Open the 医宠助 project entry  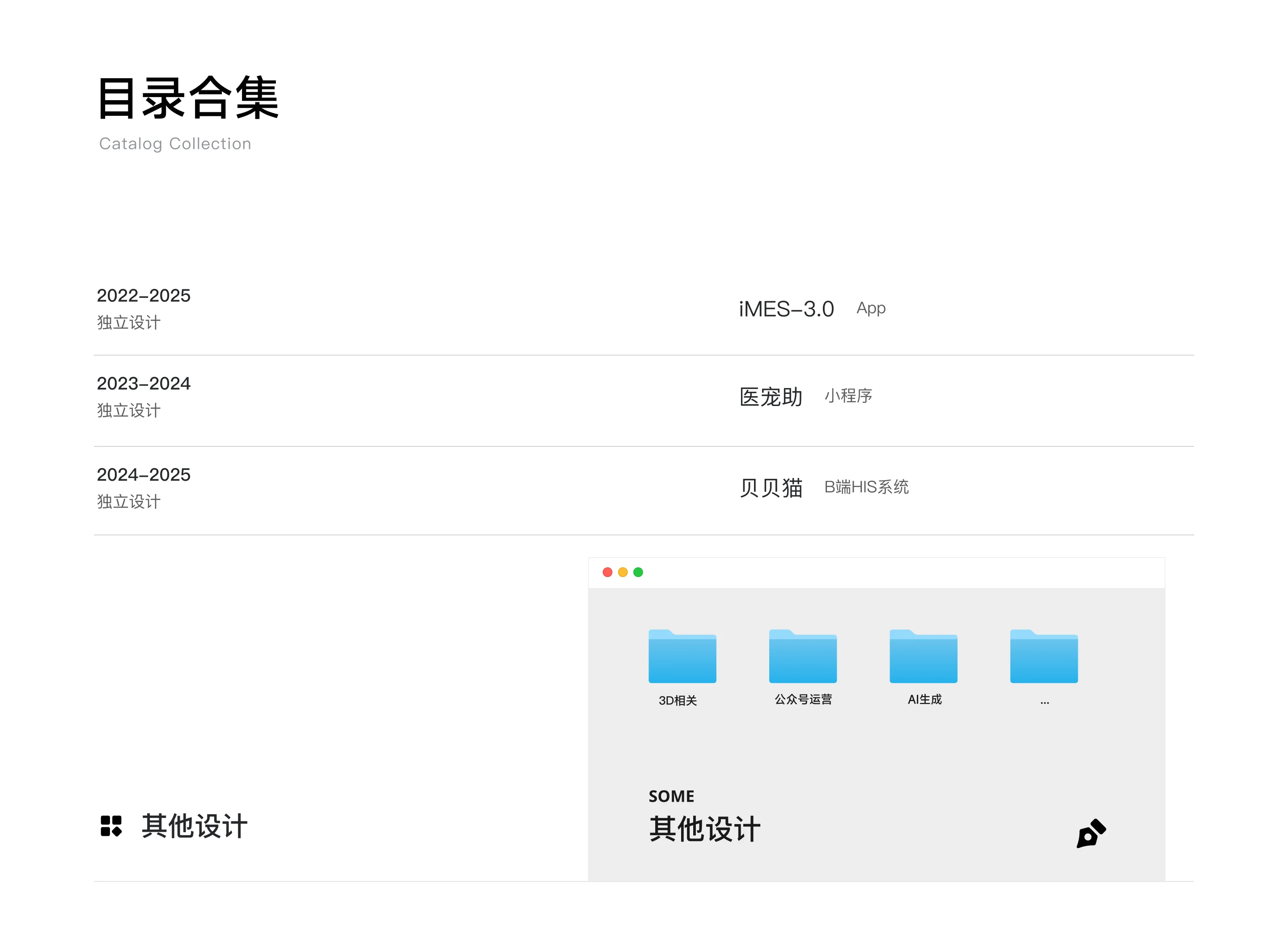[x=771, y=397]
